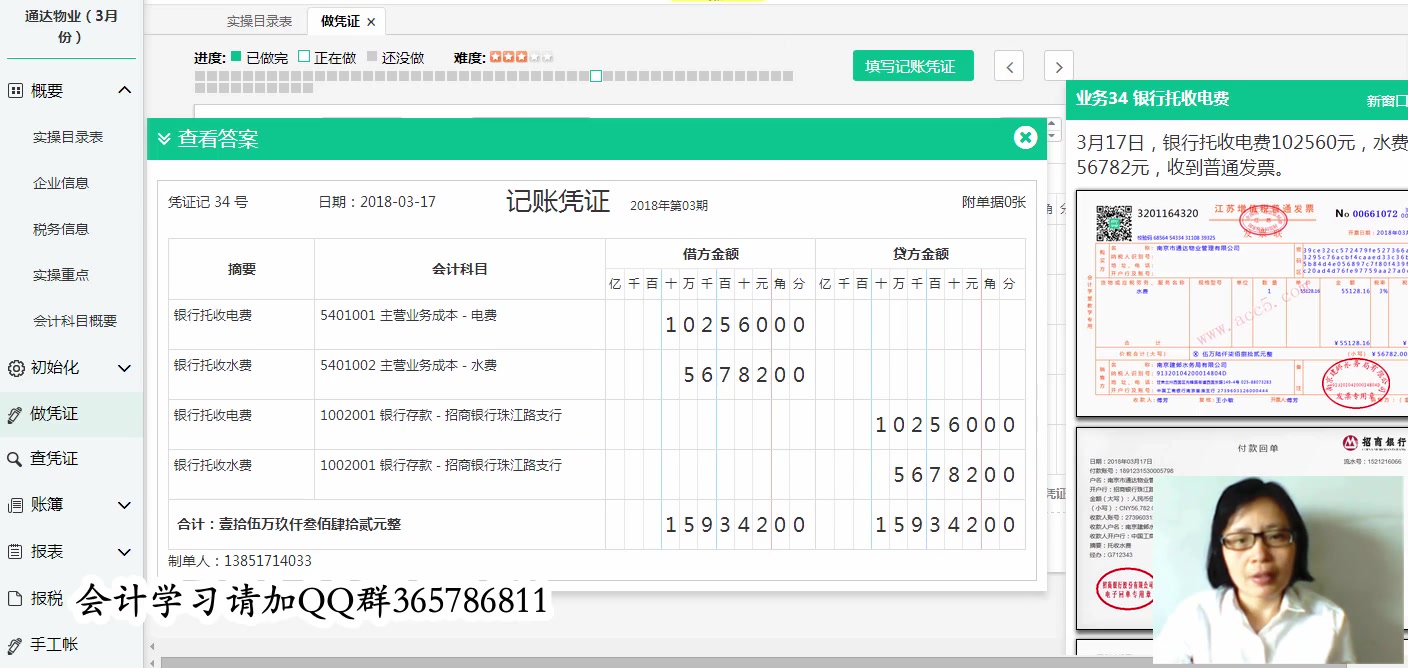
Task: Expand the 初始化 sidebar section
Action: click(125, 368)
